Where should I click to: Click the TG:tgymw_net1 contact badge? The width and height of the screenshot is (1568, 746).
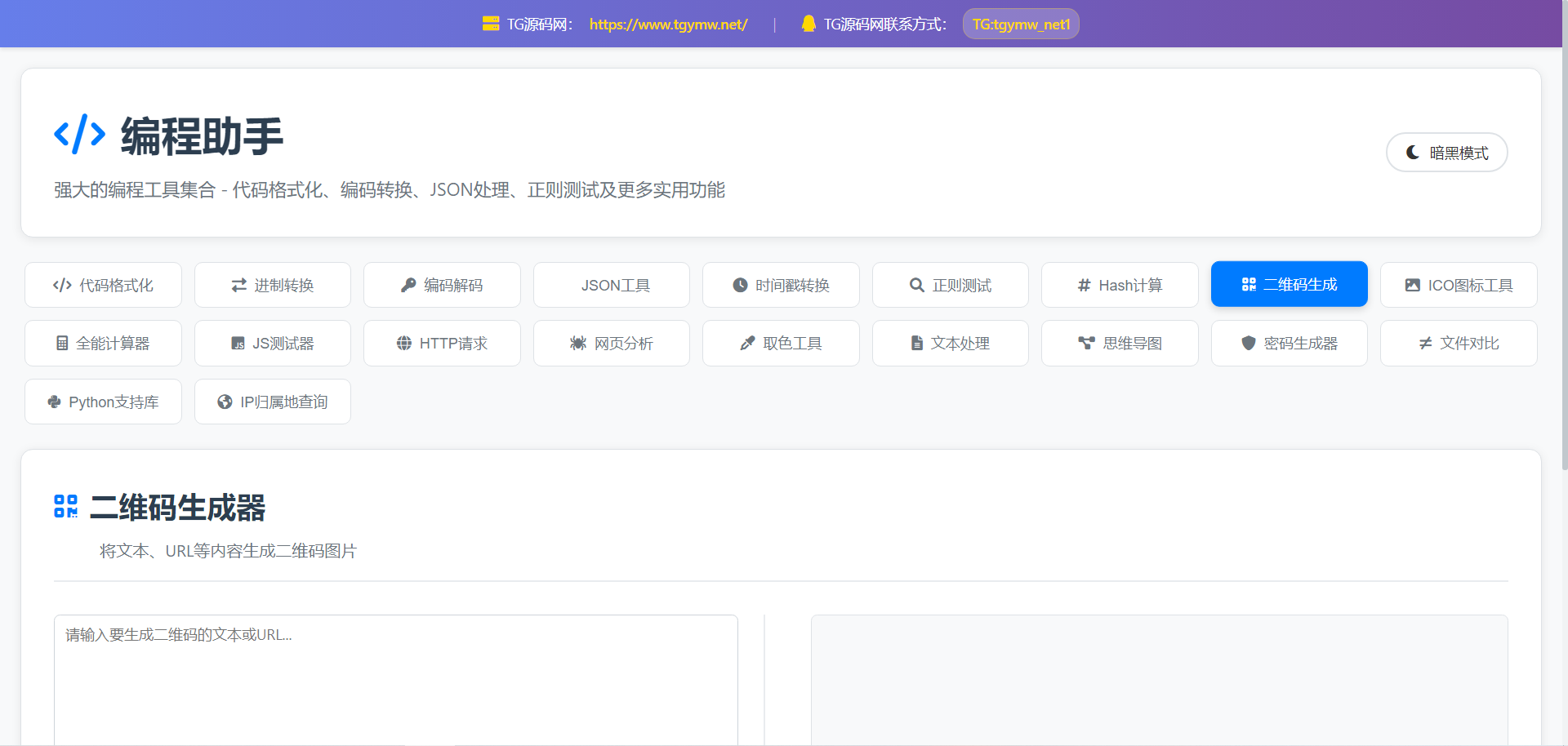pos(1021,24)
